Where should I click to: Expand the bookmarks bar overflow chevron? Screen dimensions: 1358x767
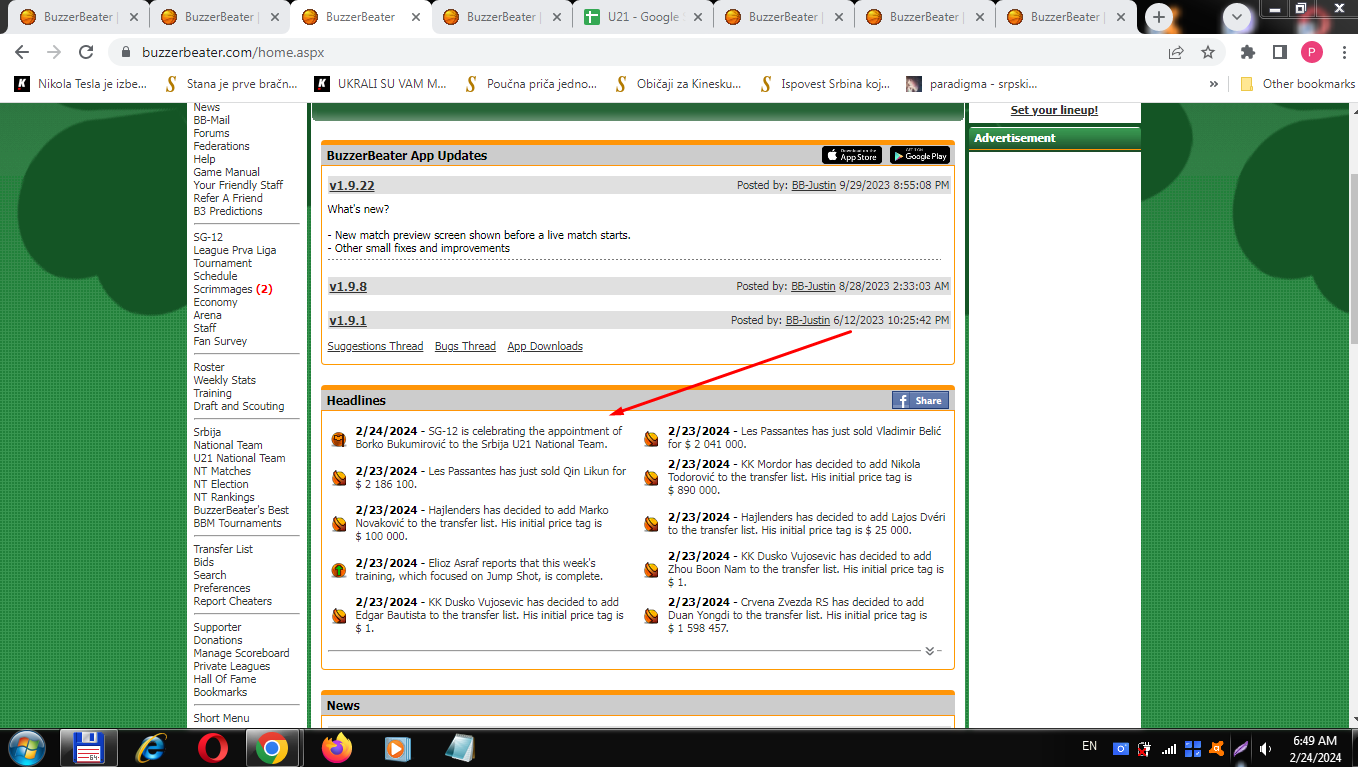point(1214,84)
